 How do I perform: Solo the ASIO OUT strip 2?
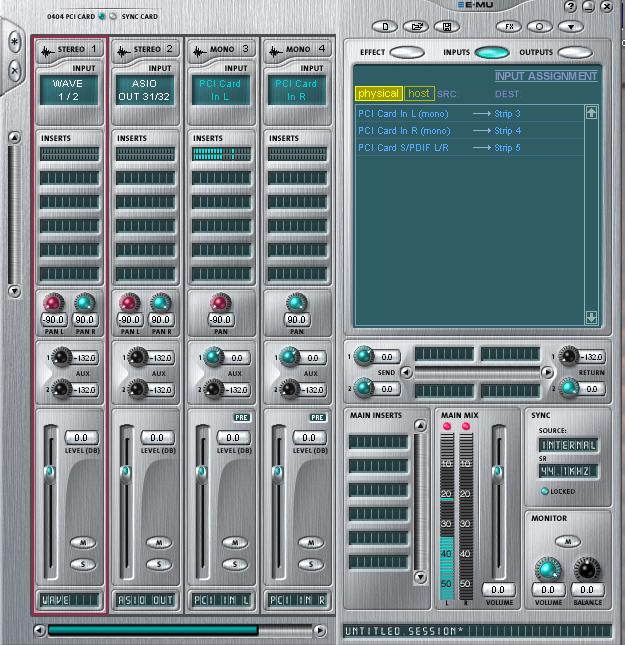point(159,564)
